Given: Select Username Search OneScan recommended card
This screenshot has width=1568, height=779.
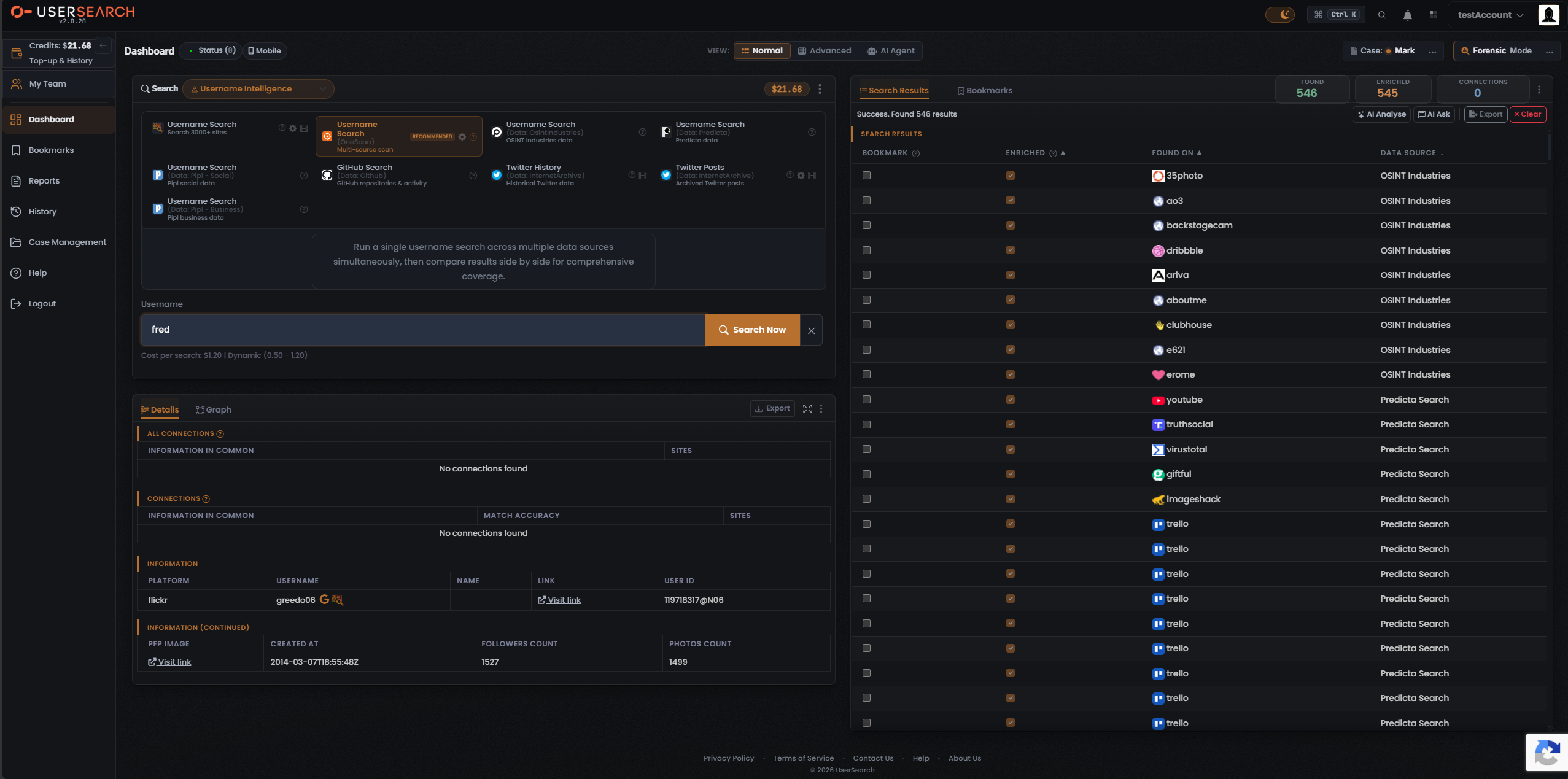Looking at the screenshot, I should click(398, 136).
